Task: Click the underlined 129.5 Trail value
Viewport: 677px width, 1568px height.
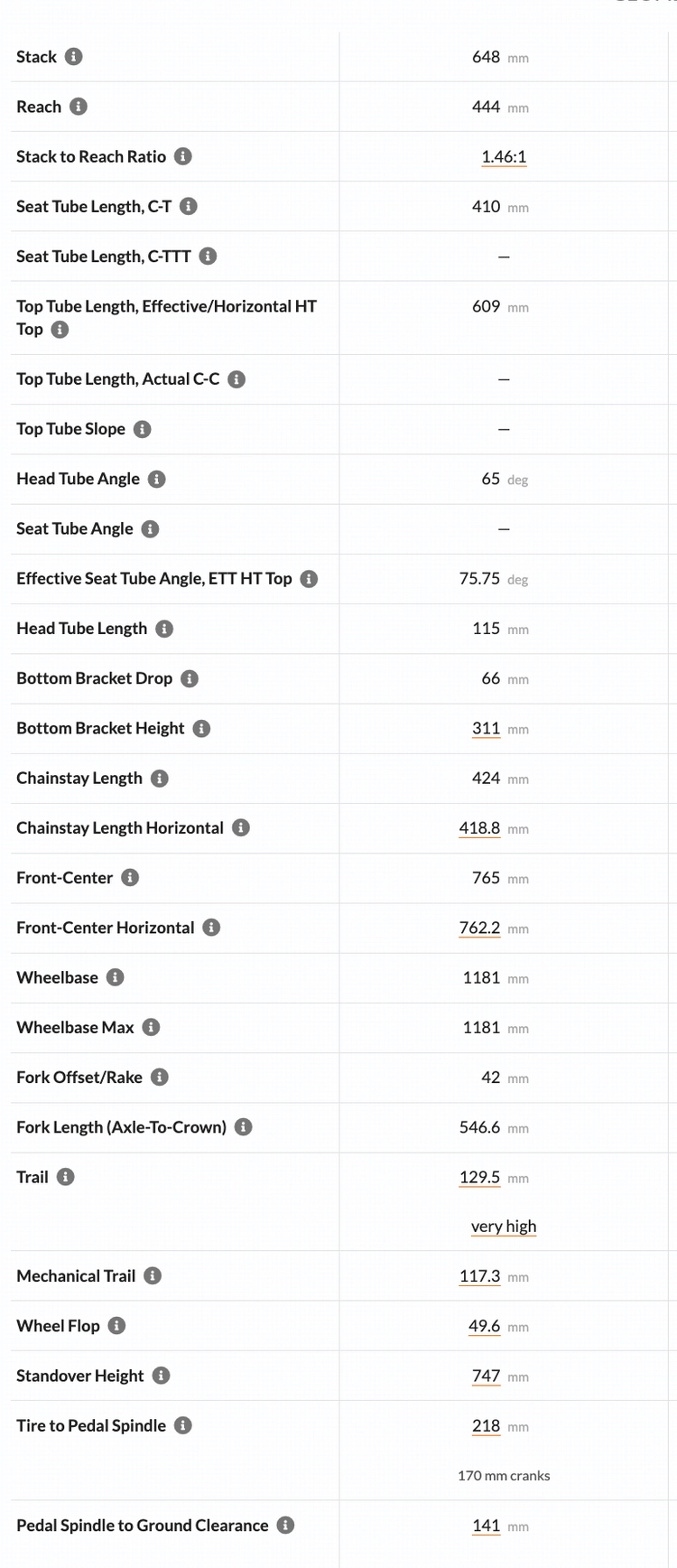Action: tap(479, 1178)
